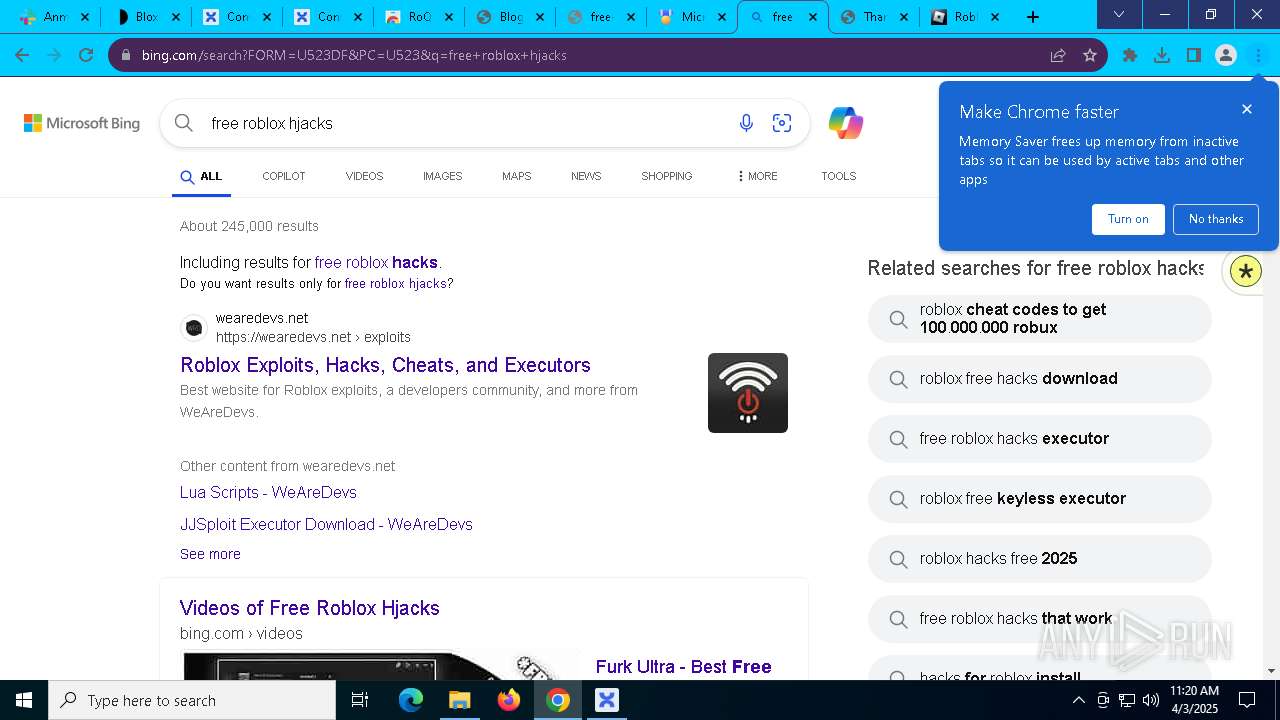
Task: Switch to the COPILOT tab
Action: click(284, 176)
